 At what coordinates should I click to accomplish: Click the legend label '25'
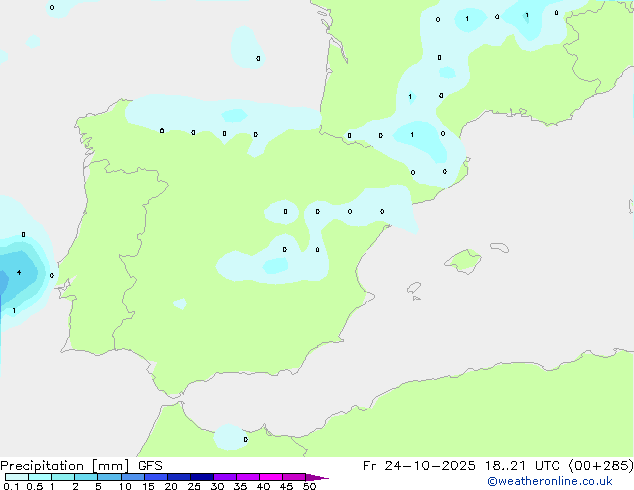click(194, 486)
